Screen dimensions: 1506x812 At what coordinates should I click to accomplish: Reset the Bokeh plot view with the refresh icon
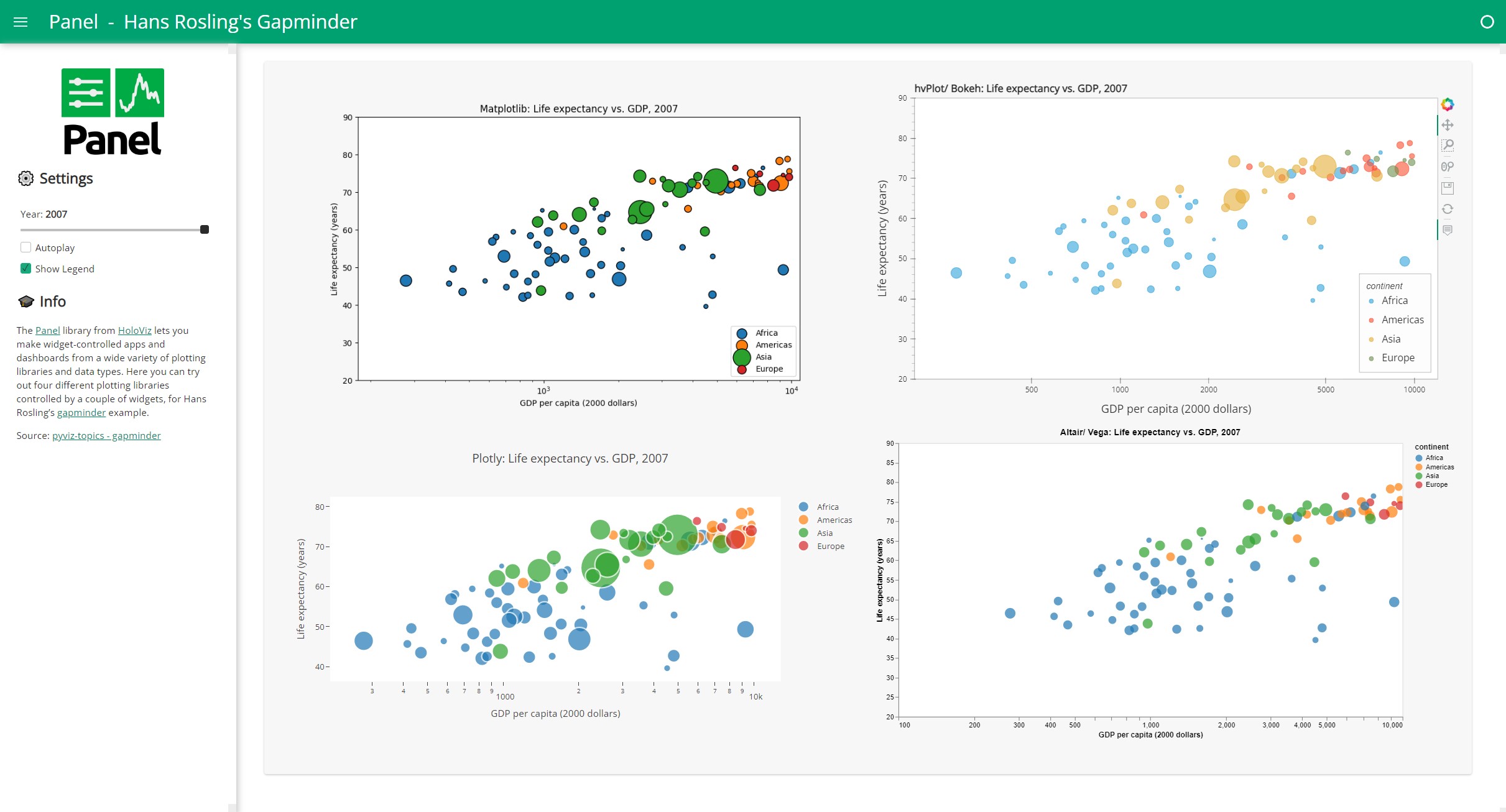[1449, 208]
